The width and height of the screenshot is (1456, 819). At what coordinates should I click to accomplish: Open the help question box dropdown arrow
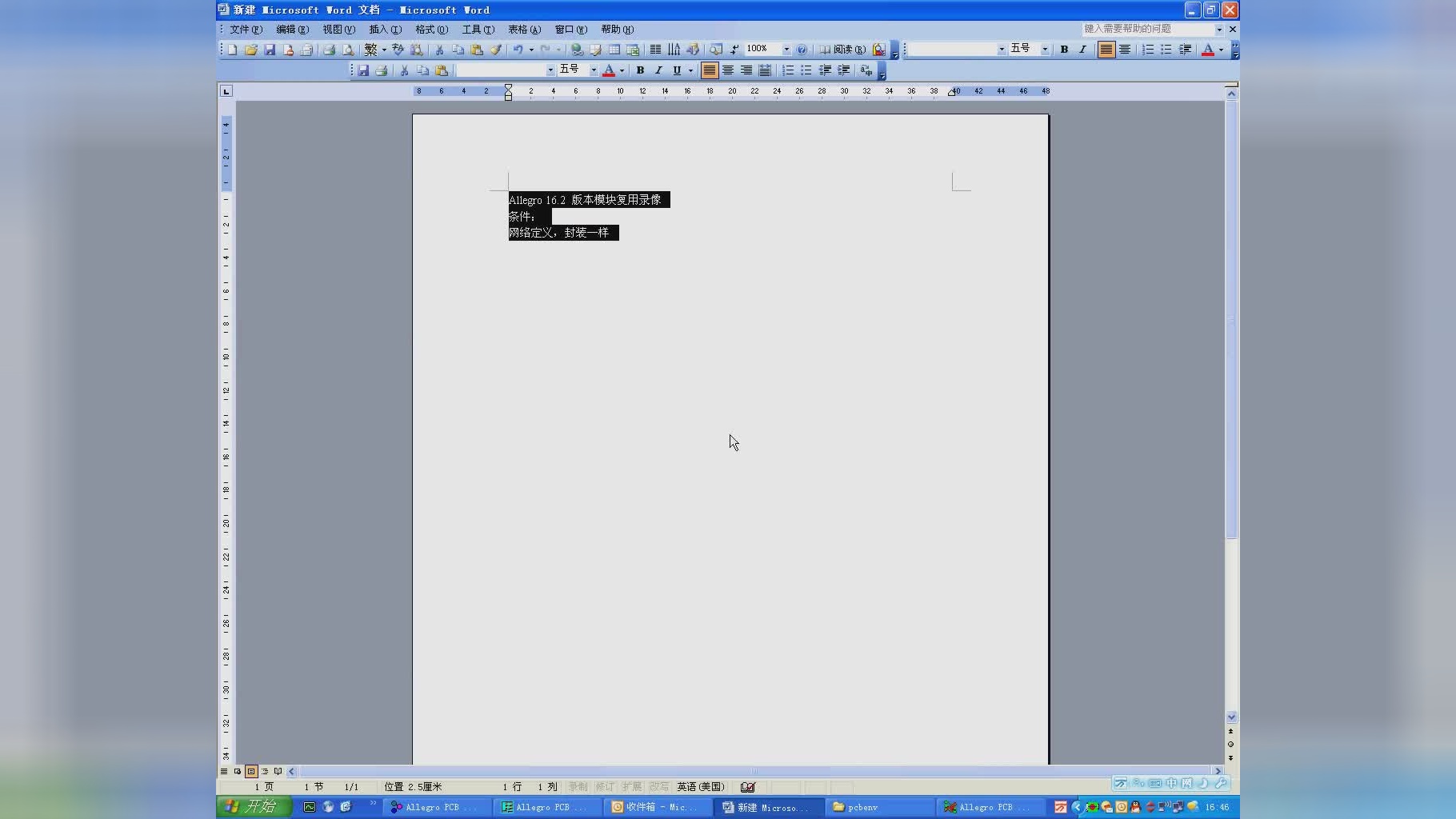pyautogui.click(x=1219, y=30)
